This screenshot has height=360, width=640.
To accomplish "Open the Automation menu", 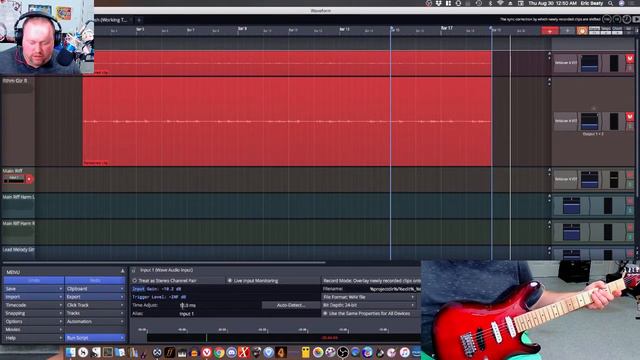I will 95,321.
